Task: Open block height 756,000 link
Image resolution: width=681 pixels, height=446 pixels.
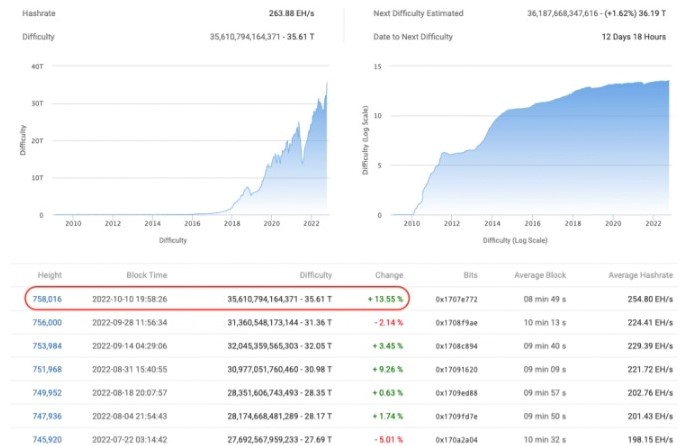Action: pos(49,322)
